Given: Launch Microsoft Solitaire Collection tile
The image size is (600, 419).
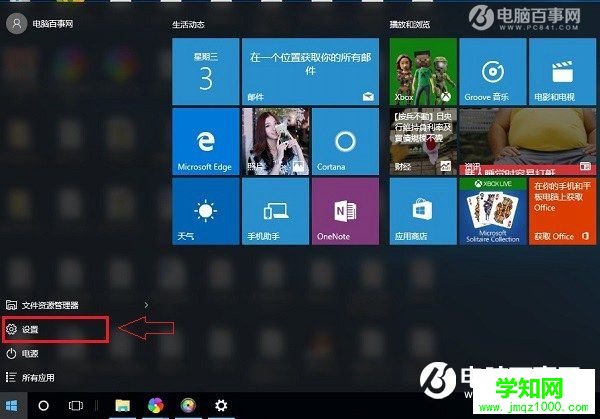Looking at the screenshot, I should click(x=493, y=211).
